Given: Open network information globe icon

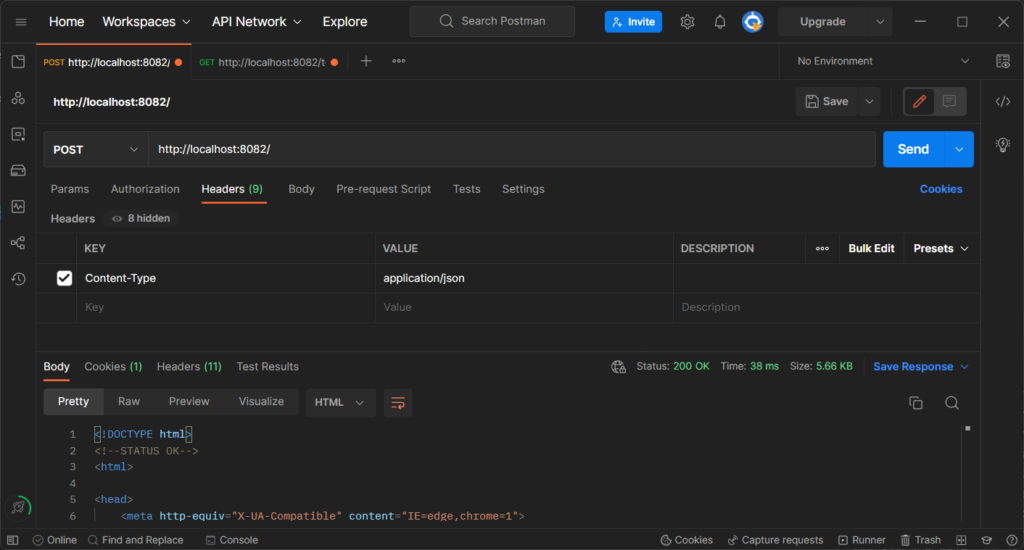Looking at the screenshot, I should click(x=618, y=366).
